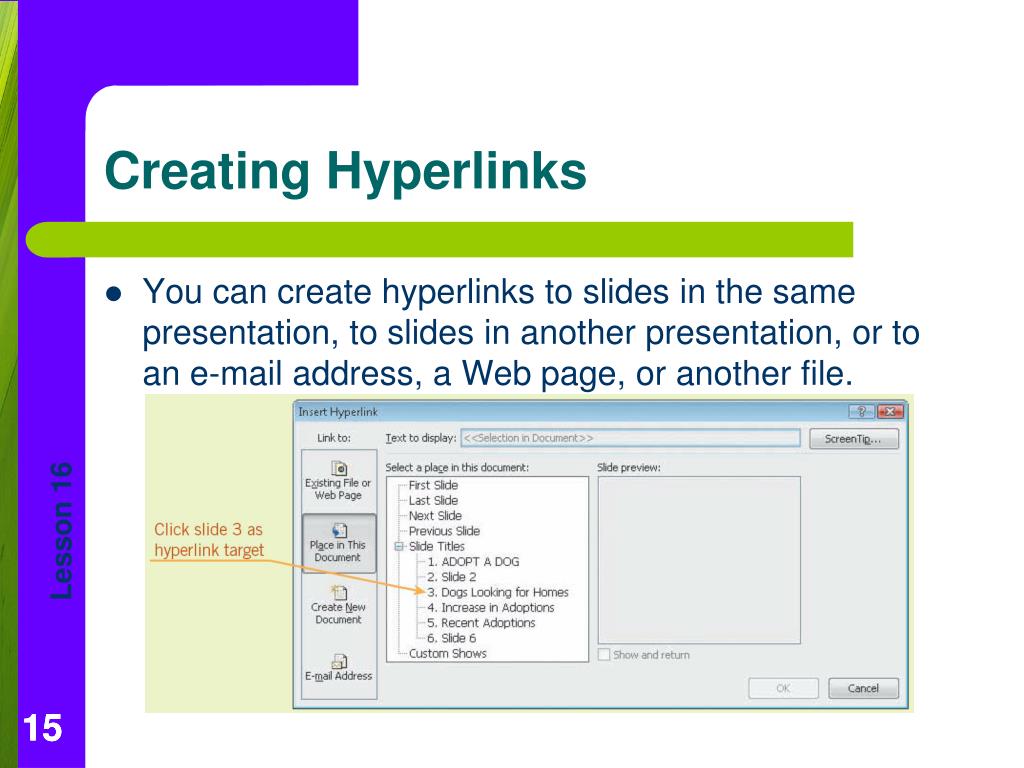
Task: Select 6. Slide 6 entry
Action: [451, 639]
